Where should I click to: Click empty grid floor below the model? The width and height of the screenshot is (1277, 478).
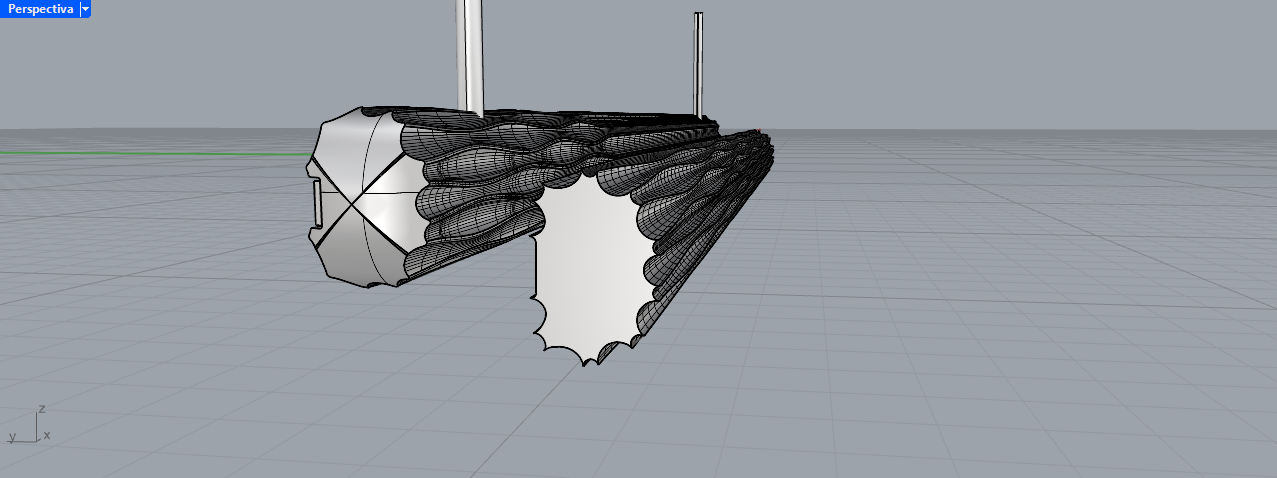640,420
